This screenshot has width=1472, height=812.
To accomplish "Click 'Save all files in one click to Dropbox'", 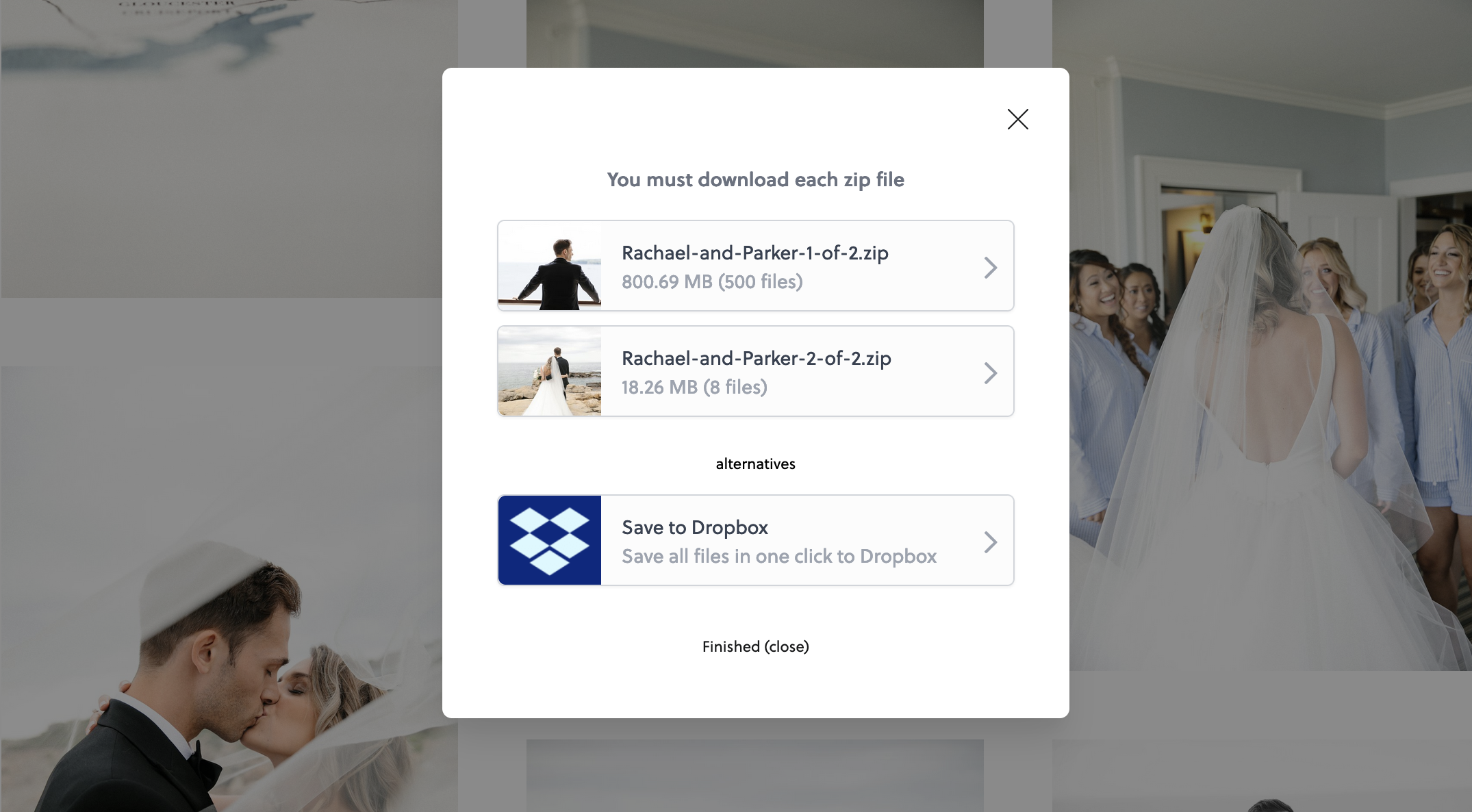I will click(779, 556).
